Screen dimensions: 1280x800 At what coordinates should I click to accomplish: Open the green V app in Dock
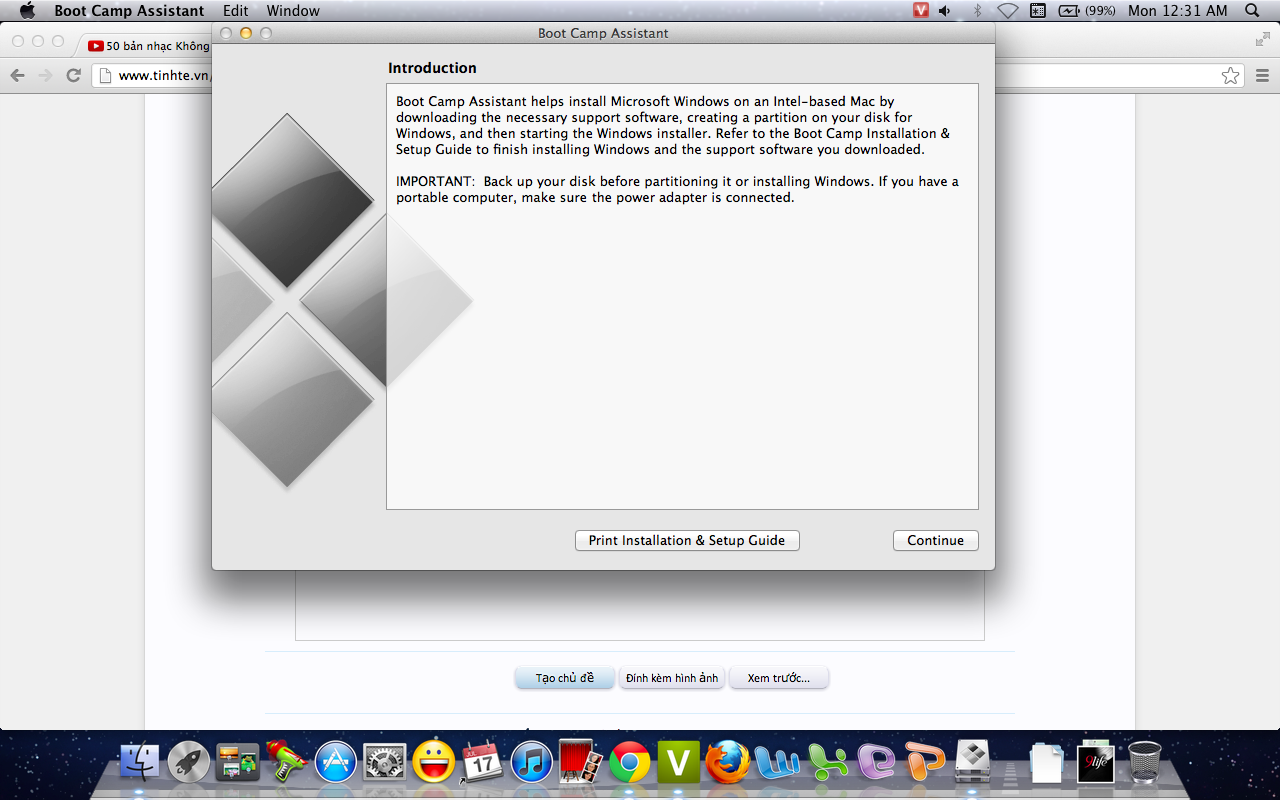pos(679,763)
